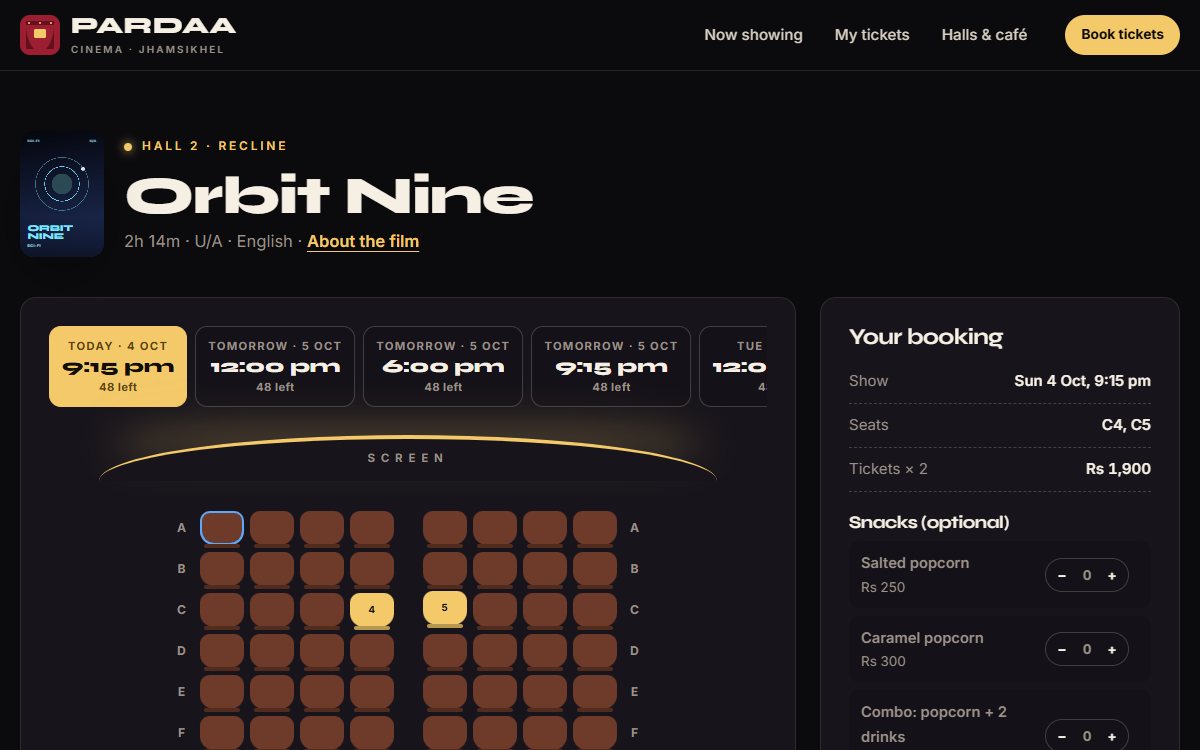The image size is (1200, 750).
Task: Click the Orbit Nine poster thumbnail
Action: [x=62, y=195]
